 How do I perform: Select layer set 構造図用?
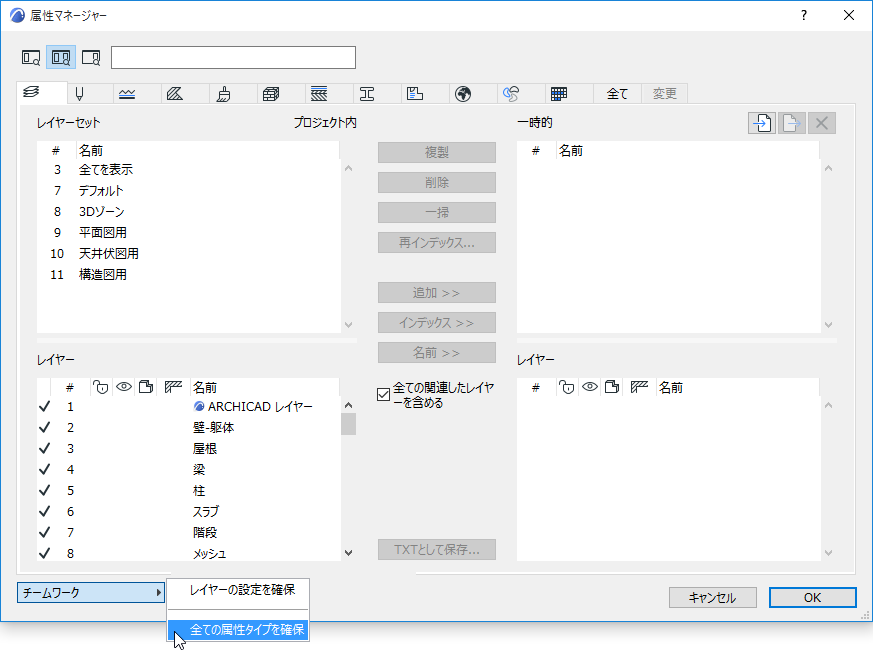tap(188, 275)
